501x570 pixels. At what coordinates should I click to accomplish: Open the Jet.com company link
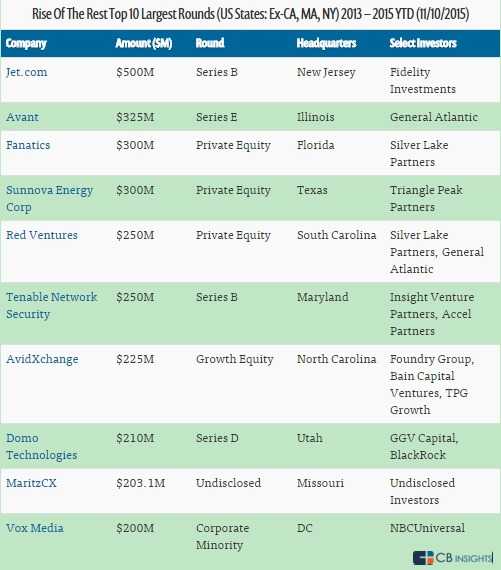point(27,72)
